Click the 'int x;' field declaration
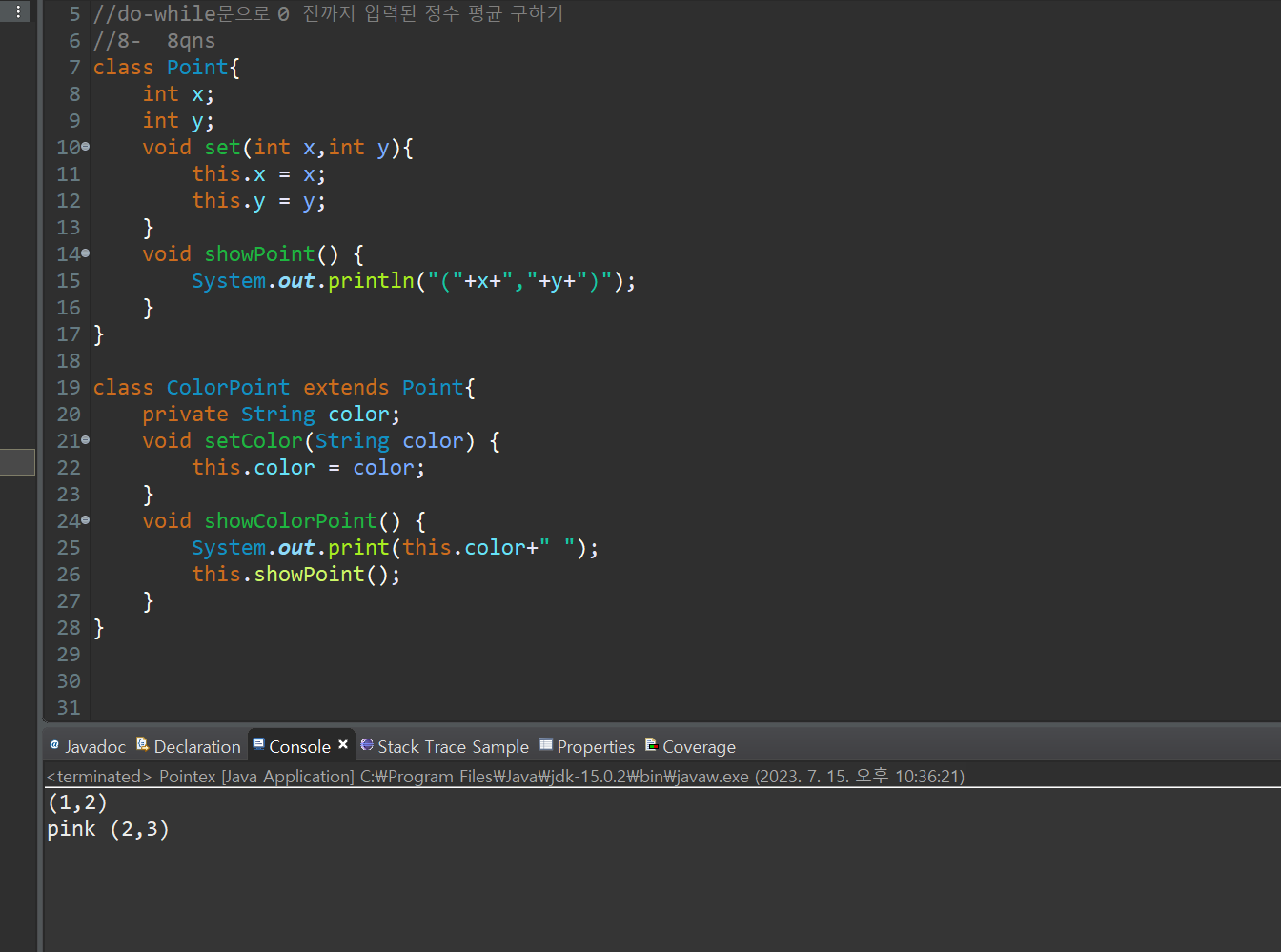Viewport: 1281px width, 952px height. [x=178, y=94]
